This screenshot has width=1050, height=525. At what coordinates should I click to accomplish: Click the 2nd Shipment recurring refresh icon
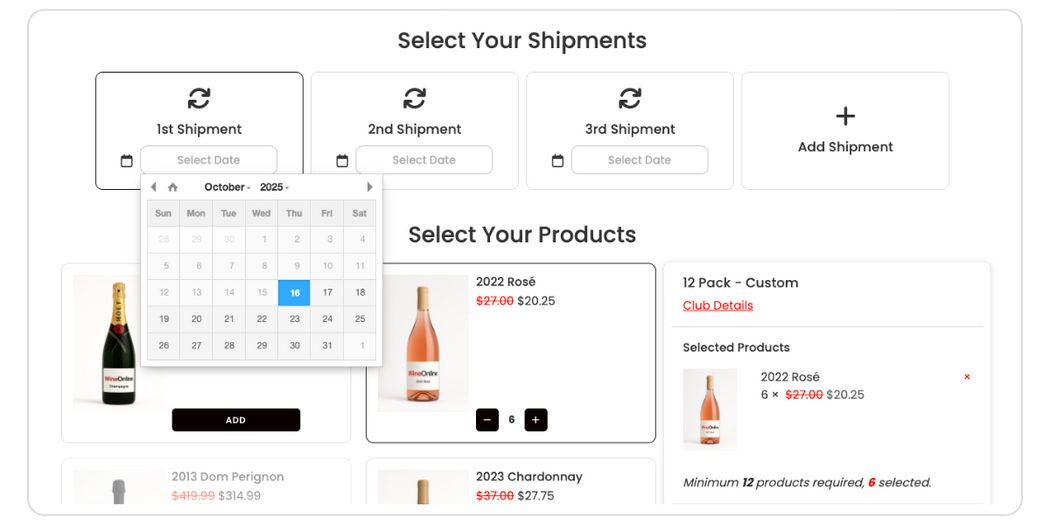point(414,98)
